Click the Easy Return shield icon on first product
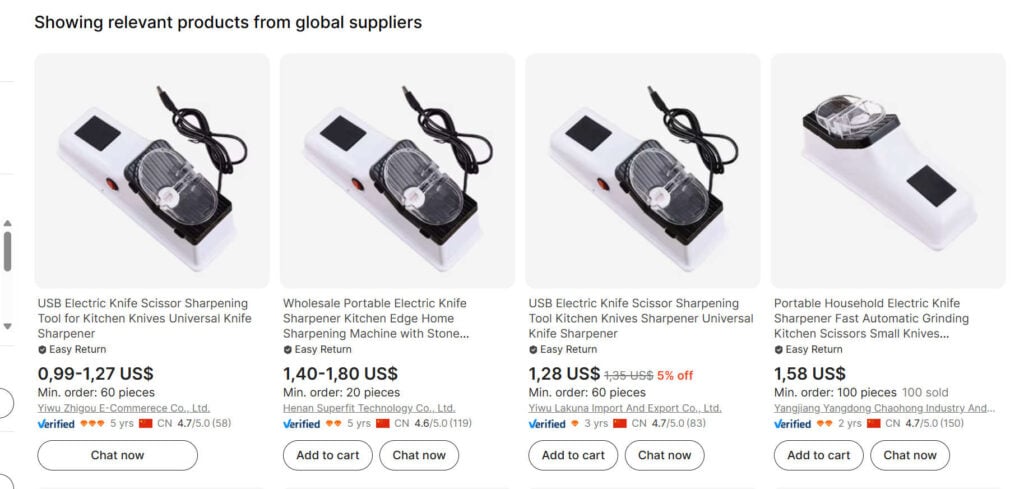Screen dimensions: 1024x489 [x=42, y=350]
